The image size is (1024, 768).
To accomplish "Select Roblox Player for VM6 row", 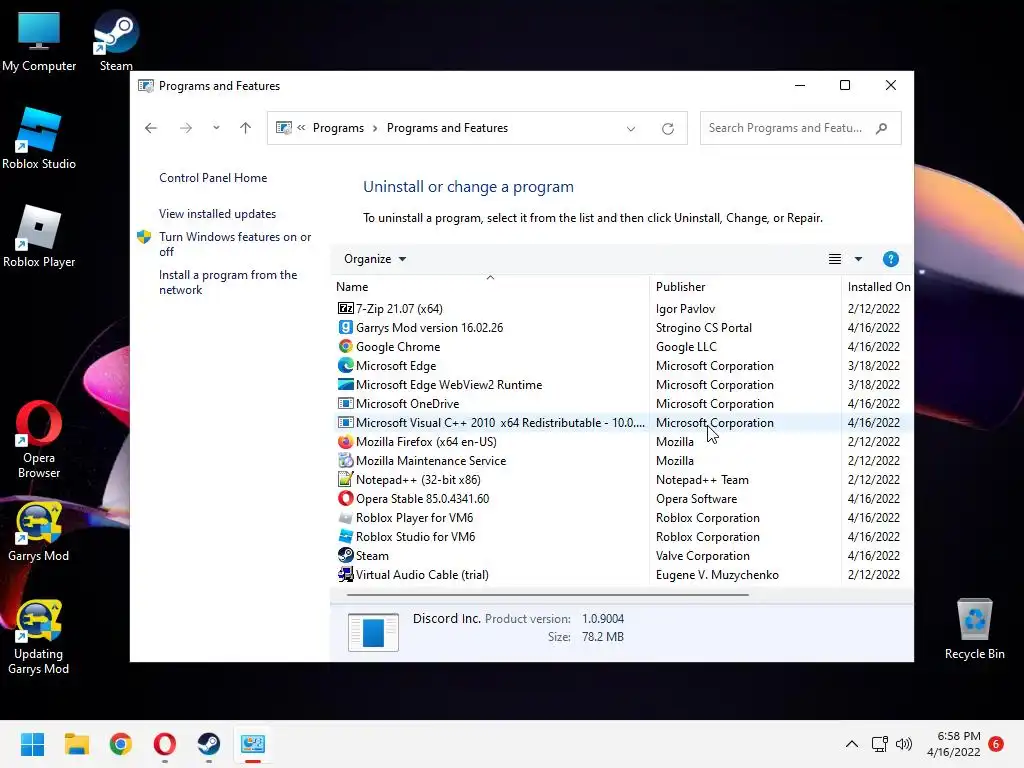I will pyautogui.click(x=623, y=517).
